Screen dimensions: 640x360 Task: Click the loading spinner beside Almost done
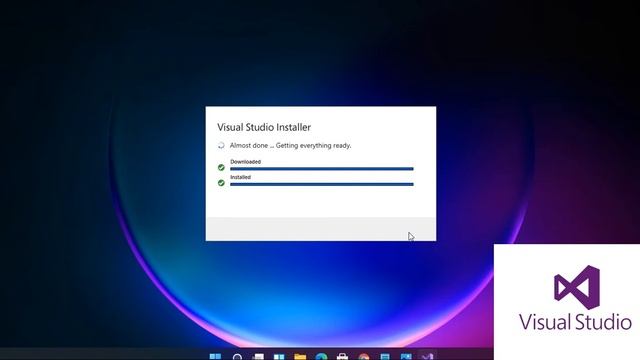[x=221, y=145]
